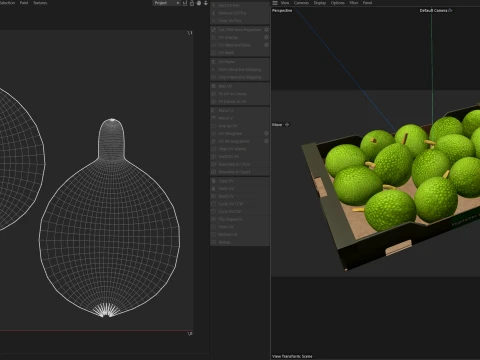The image size is (480, 360).
Task: Click the Mirror V icon
Action: tap(214, 118)
